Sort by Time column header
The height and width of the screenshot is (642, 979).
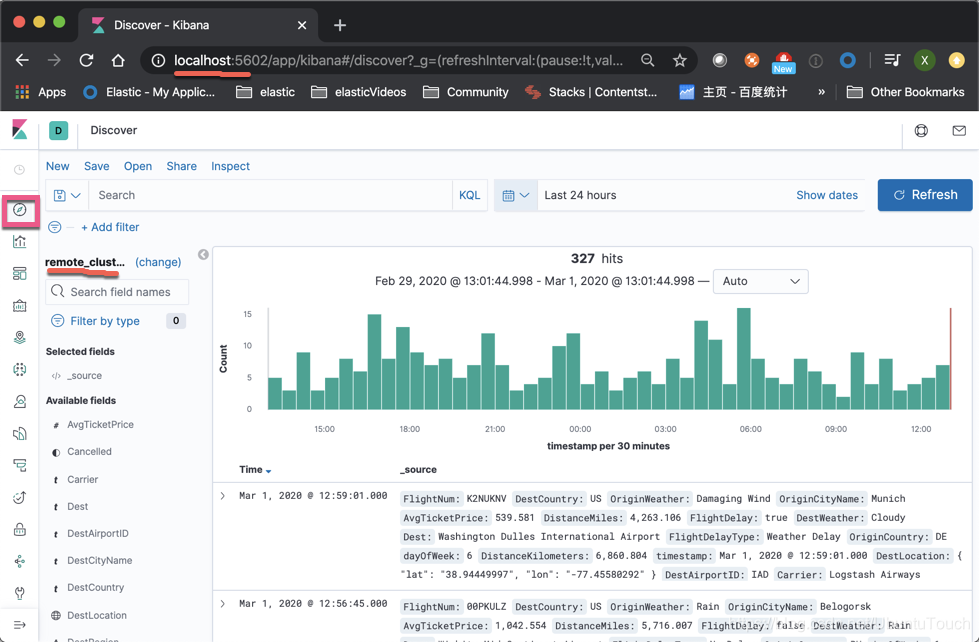pos(255,470)
